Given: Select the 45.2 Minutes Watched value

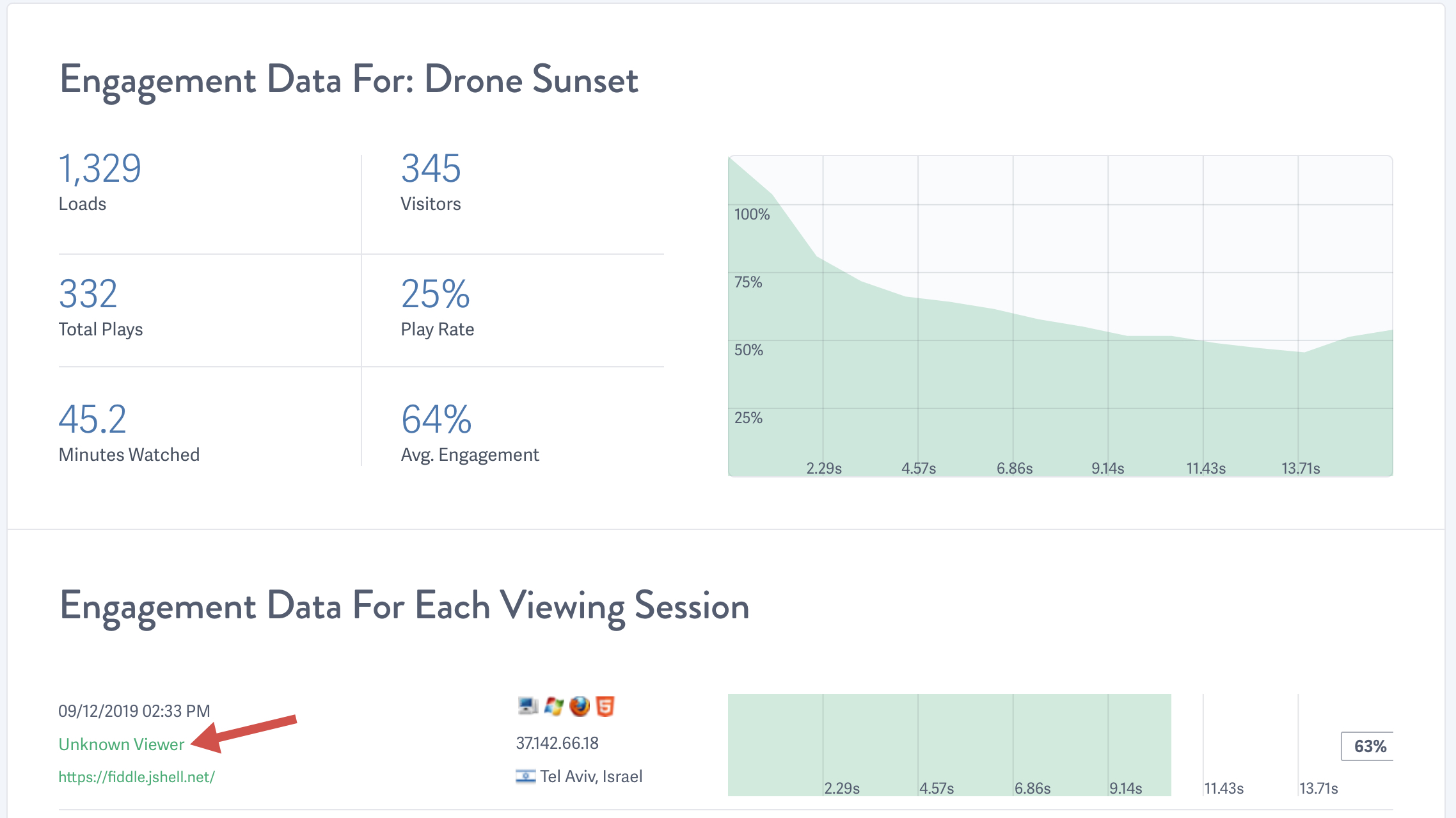Looking at the screenshot, I should pos(93,420).
